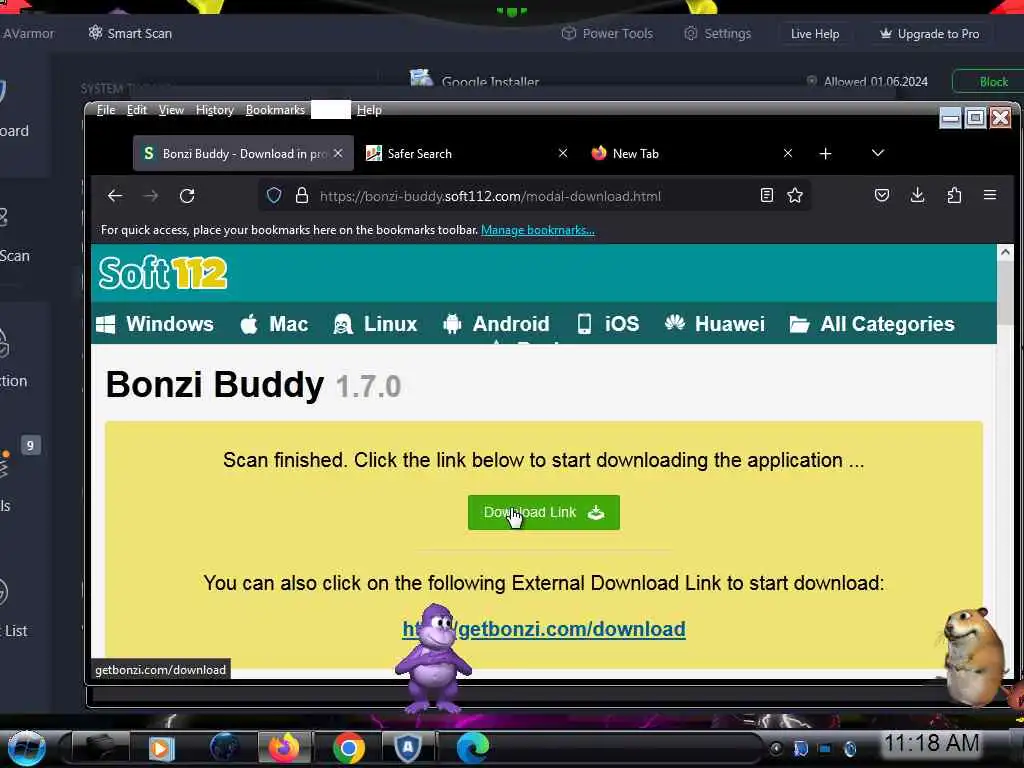This screenshot has height=768, width=1024.
Task: Open a new tab with plus button
Action: click(x=825, y=153)
